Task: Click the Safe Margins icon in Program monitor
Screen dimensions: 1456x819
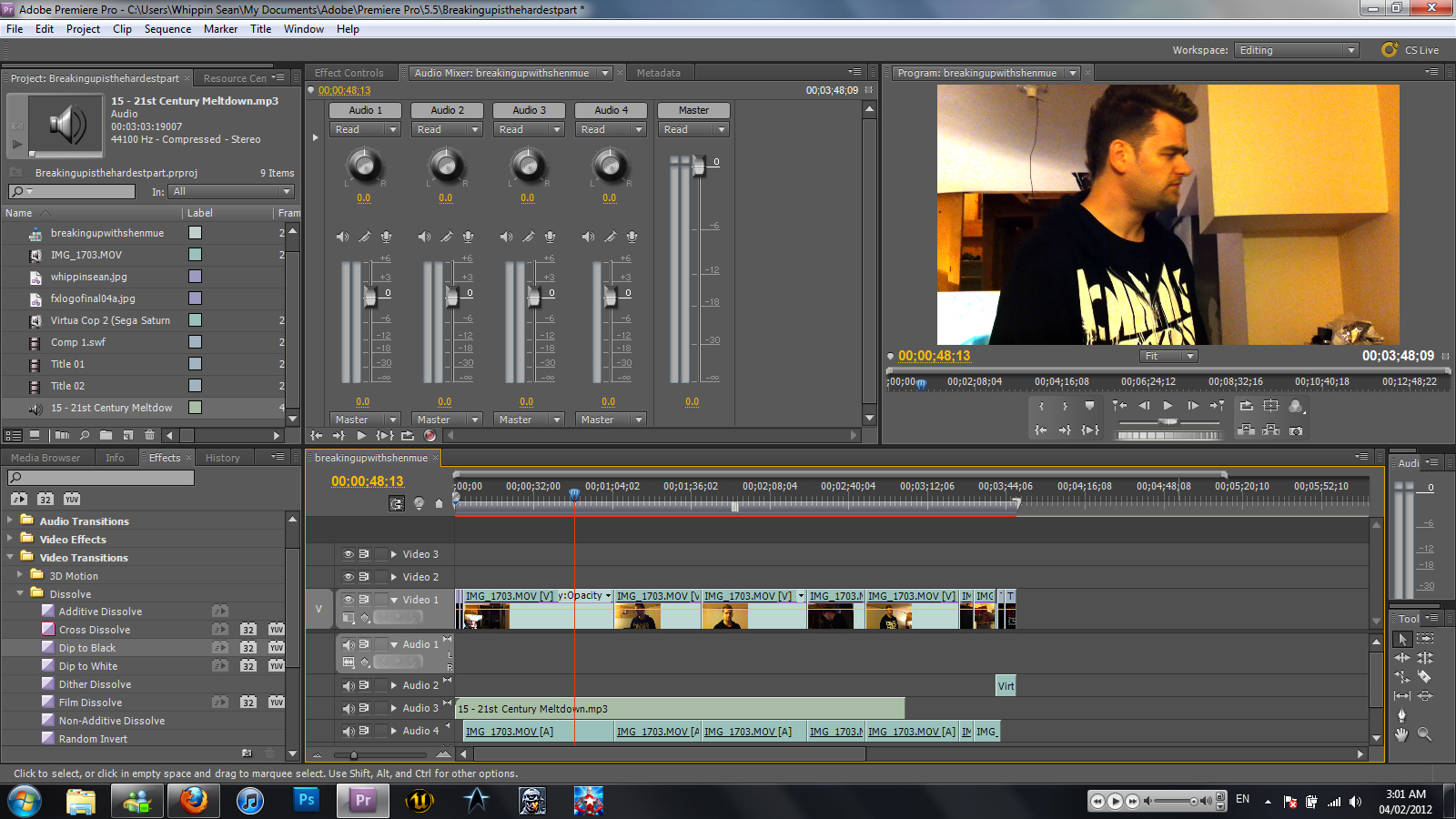Action: click(x=1271, y=406)
